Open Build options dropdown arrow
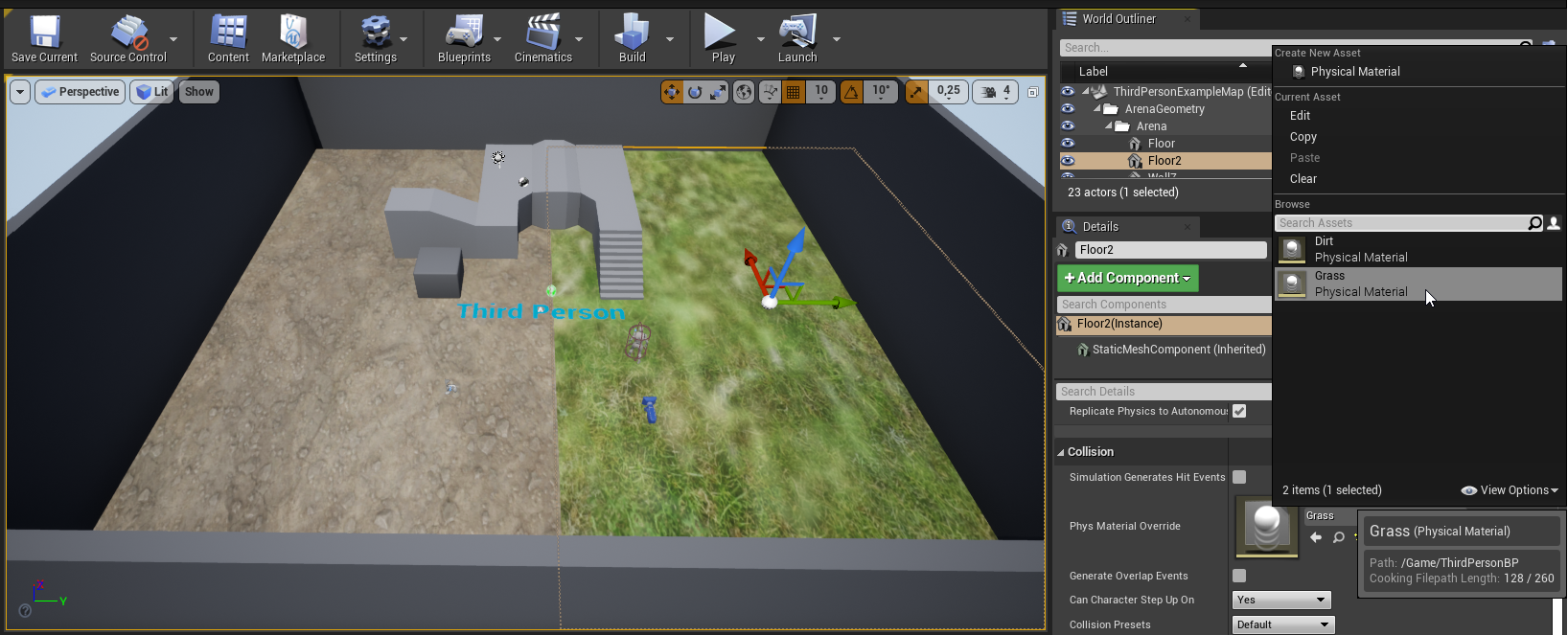The height and width of the screenshot is (635, 1568). (669, 39)
